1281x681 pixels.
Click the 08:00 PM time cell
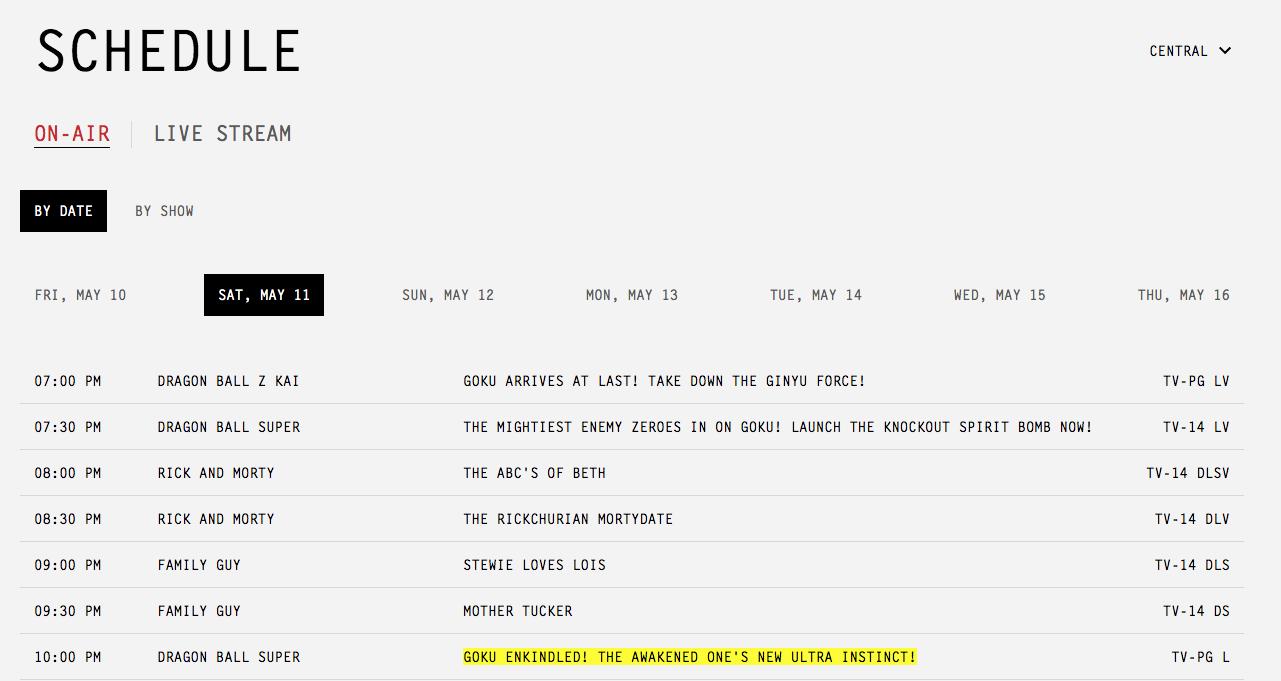(68, 473)
